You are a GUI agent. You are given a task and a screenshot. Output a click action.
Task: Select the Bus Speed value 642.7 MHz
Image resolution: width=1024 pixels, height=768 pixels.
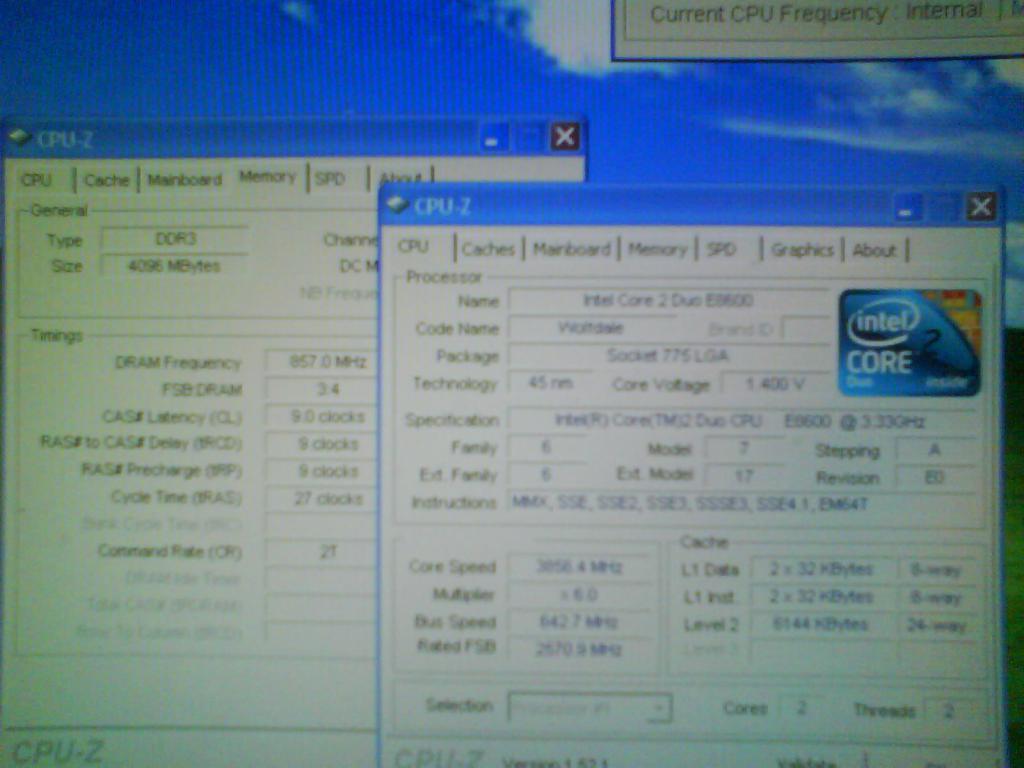tap(580, 621)
